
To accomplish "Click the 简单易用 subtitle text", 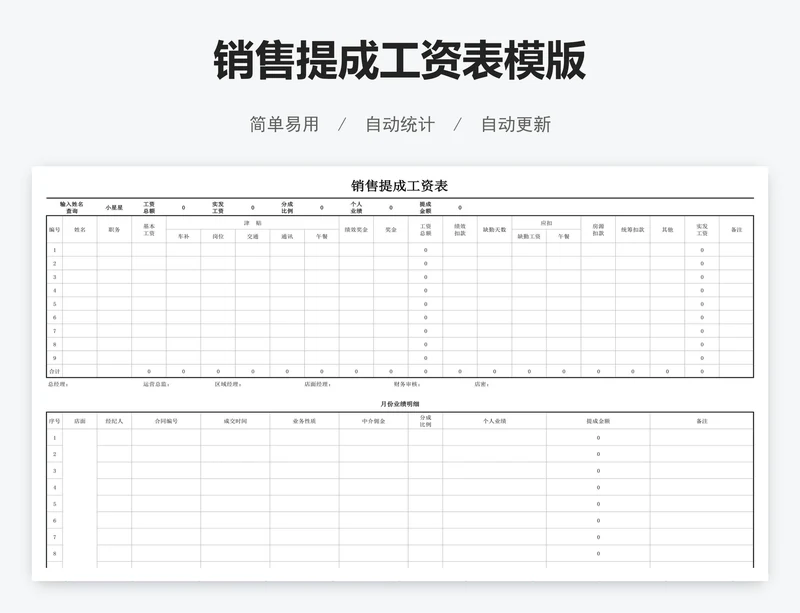I will [x=284, y=124].
